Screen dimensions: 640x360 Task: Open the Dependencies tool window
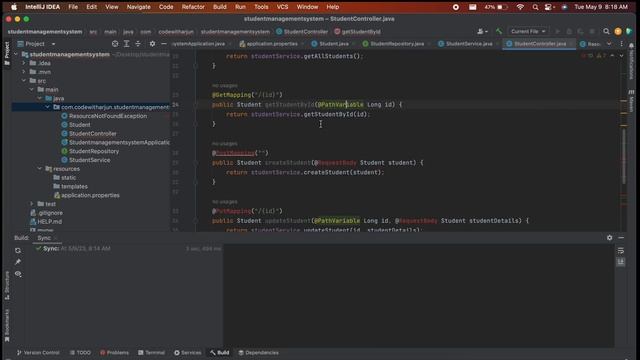point(258,353)
